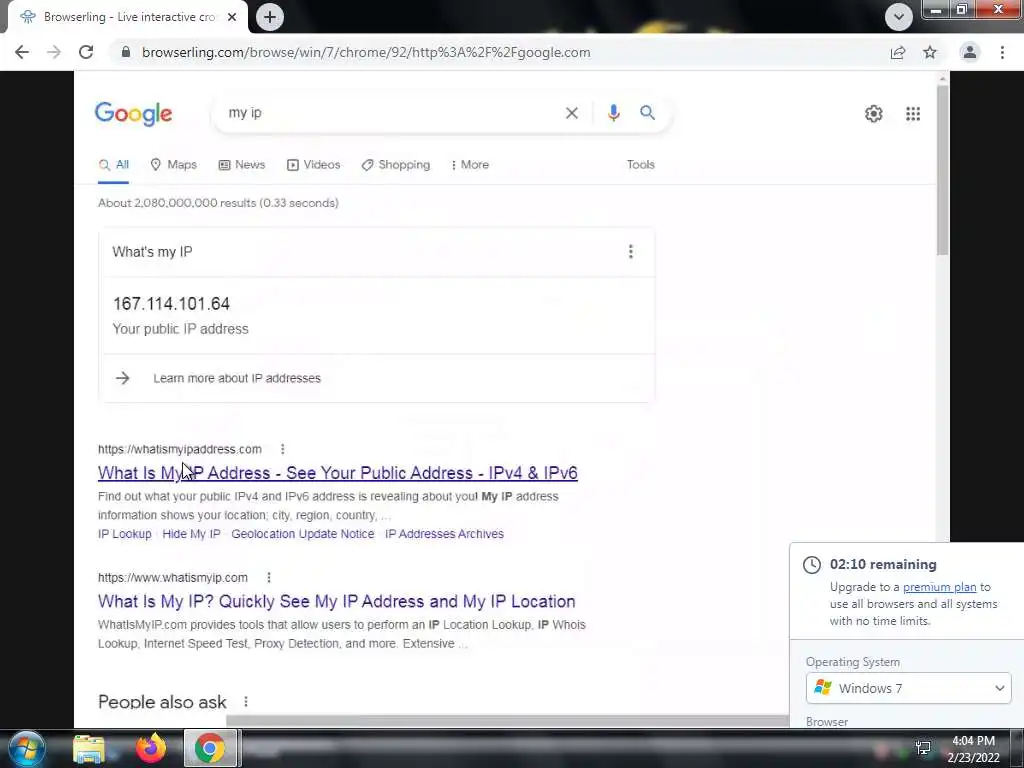The width and height of the screenshot is (1024, 768).
Task: Click the Google logo
Action: tap(133, 114)
